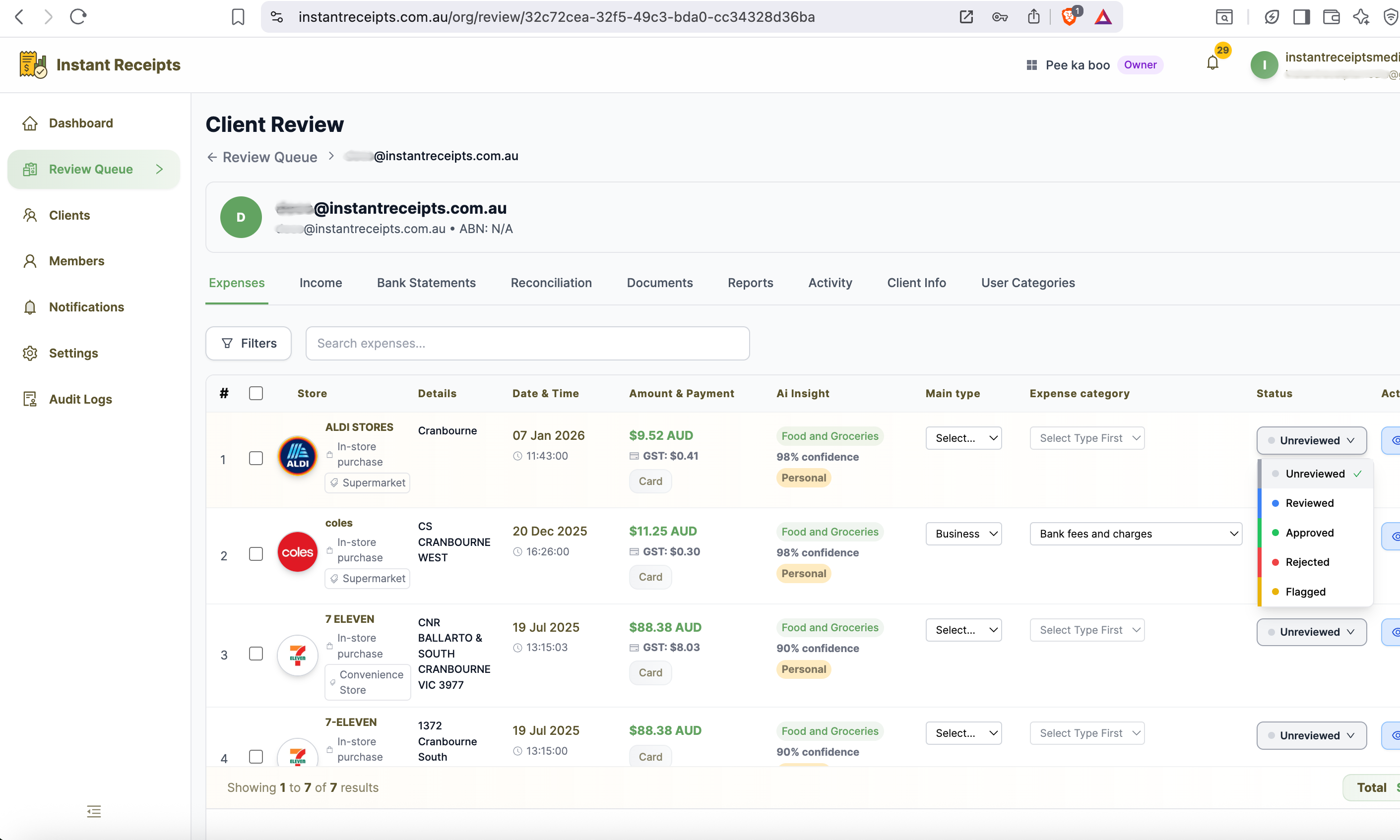The image size is (1400, 840).
Task: Open the Filters button
Action: point(249,343)
